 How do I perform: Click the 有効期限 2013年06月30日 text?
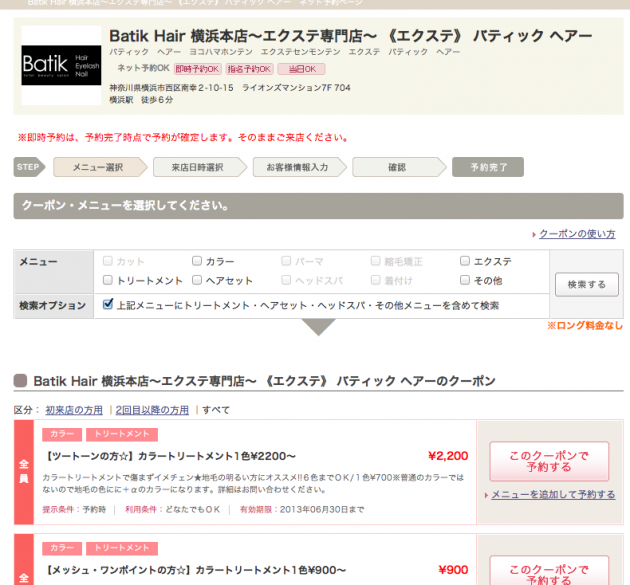coord(302,509)
